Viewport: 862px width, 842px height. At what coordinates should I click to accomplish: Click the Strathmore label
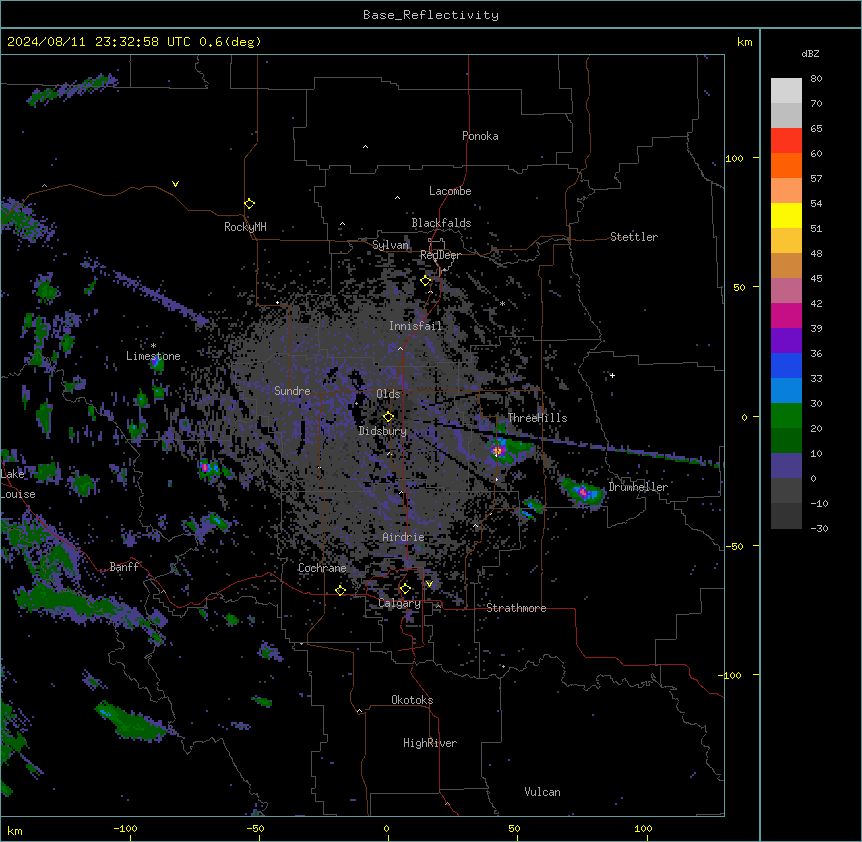point(516,608)
